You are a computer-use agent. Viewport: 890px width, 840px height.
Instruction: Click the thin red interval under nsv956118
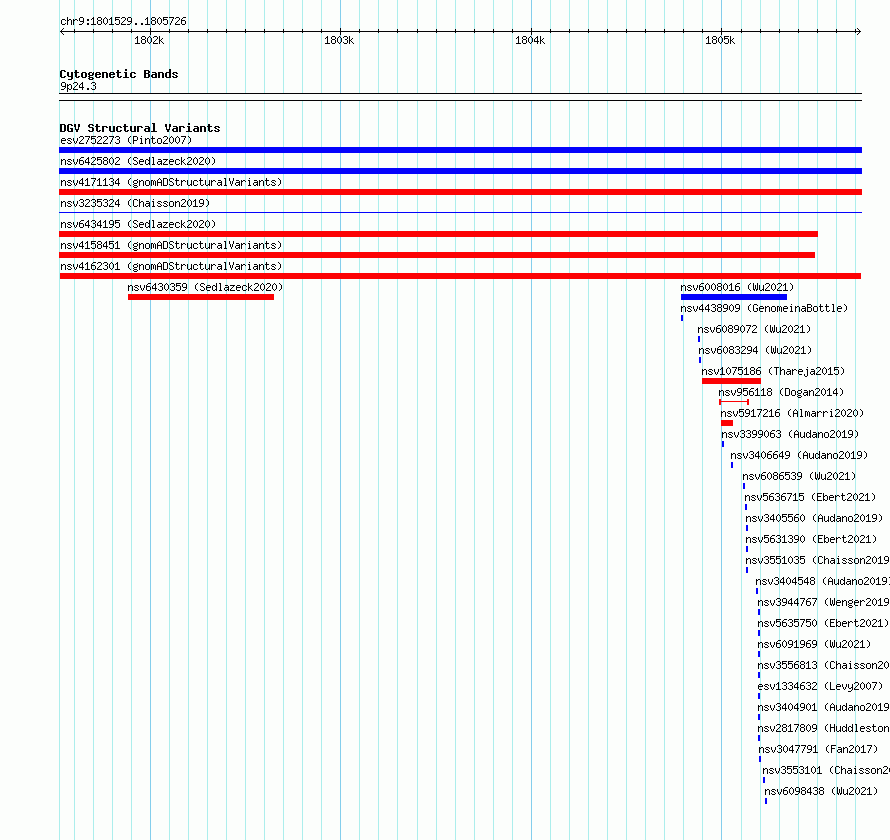tap(734, 402)
